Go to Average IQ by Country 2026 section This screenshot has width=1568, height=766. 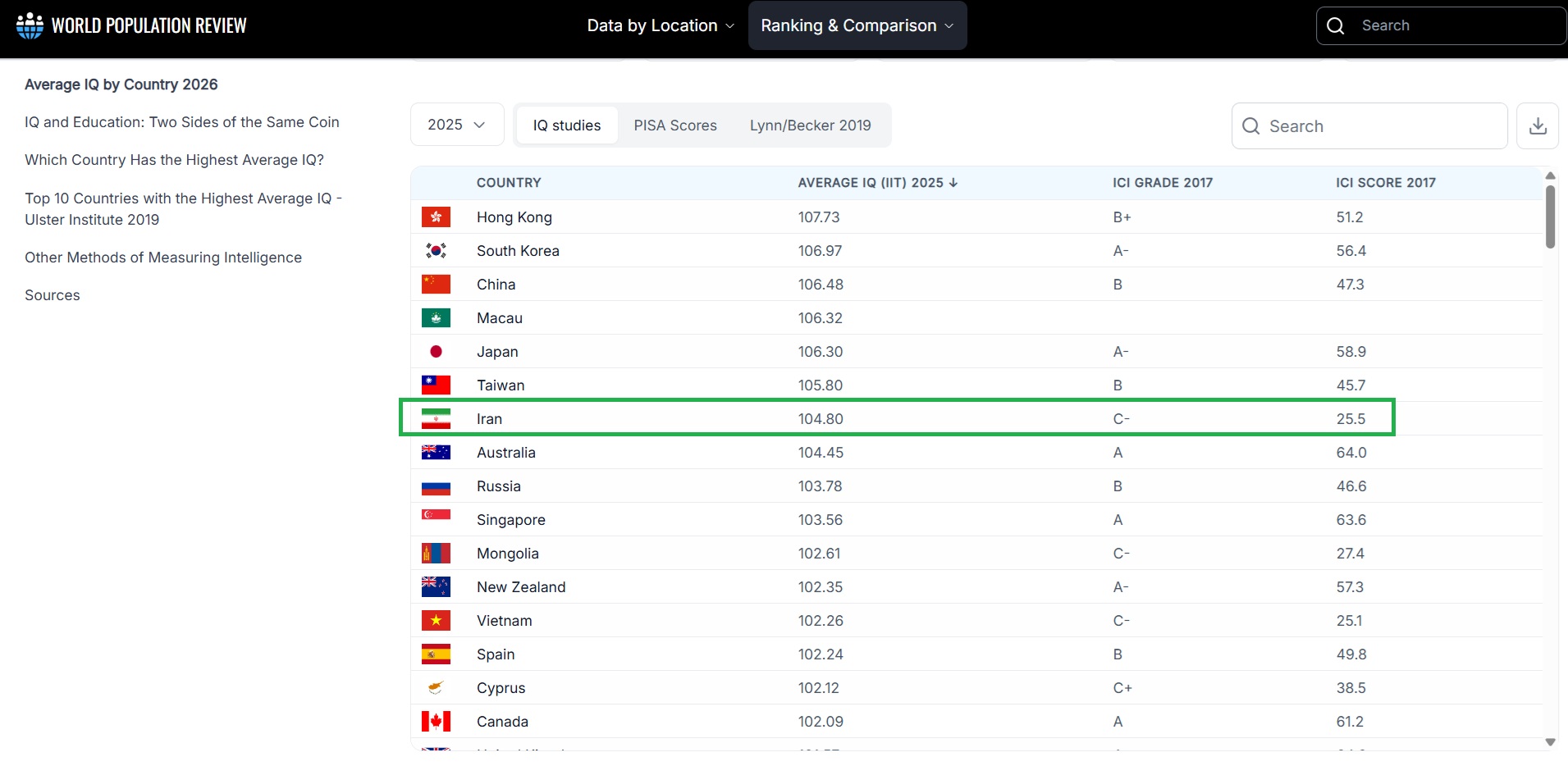tap(121, 84)
